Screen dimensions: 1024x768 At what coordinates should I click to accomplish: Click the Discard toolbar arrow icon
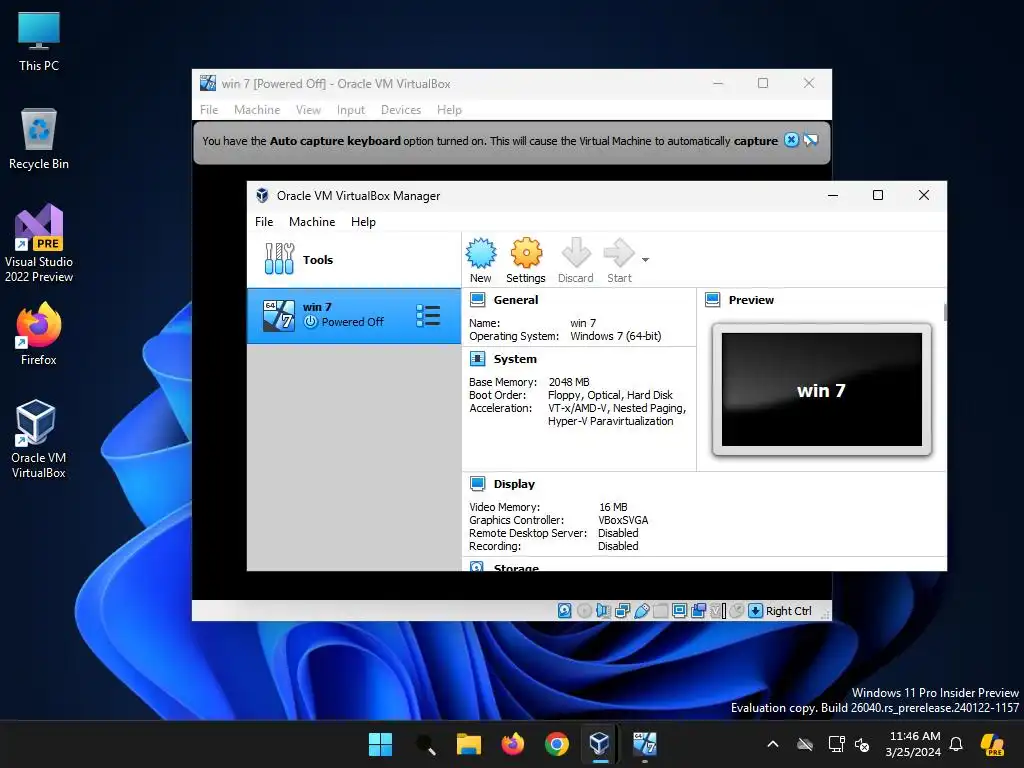(x=576, y=253)
